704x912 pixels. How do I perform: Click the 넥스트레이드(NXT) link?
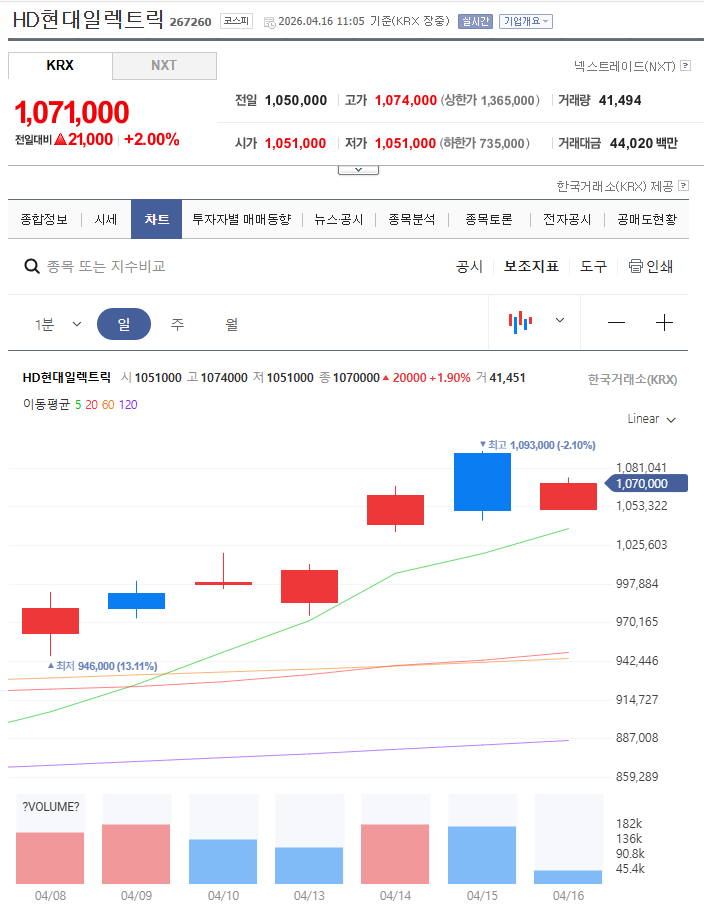click(625, 66)
